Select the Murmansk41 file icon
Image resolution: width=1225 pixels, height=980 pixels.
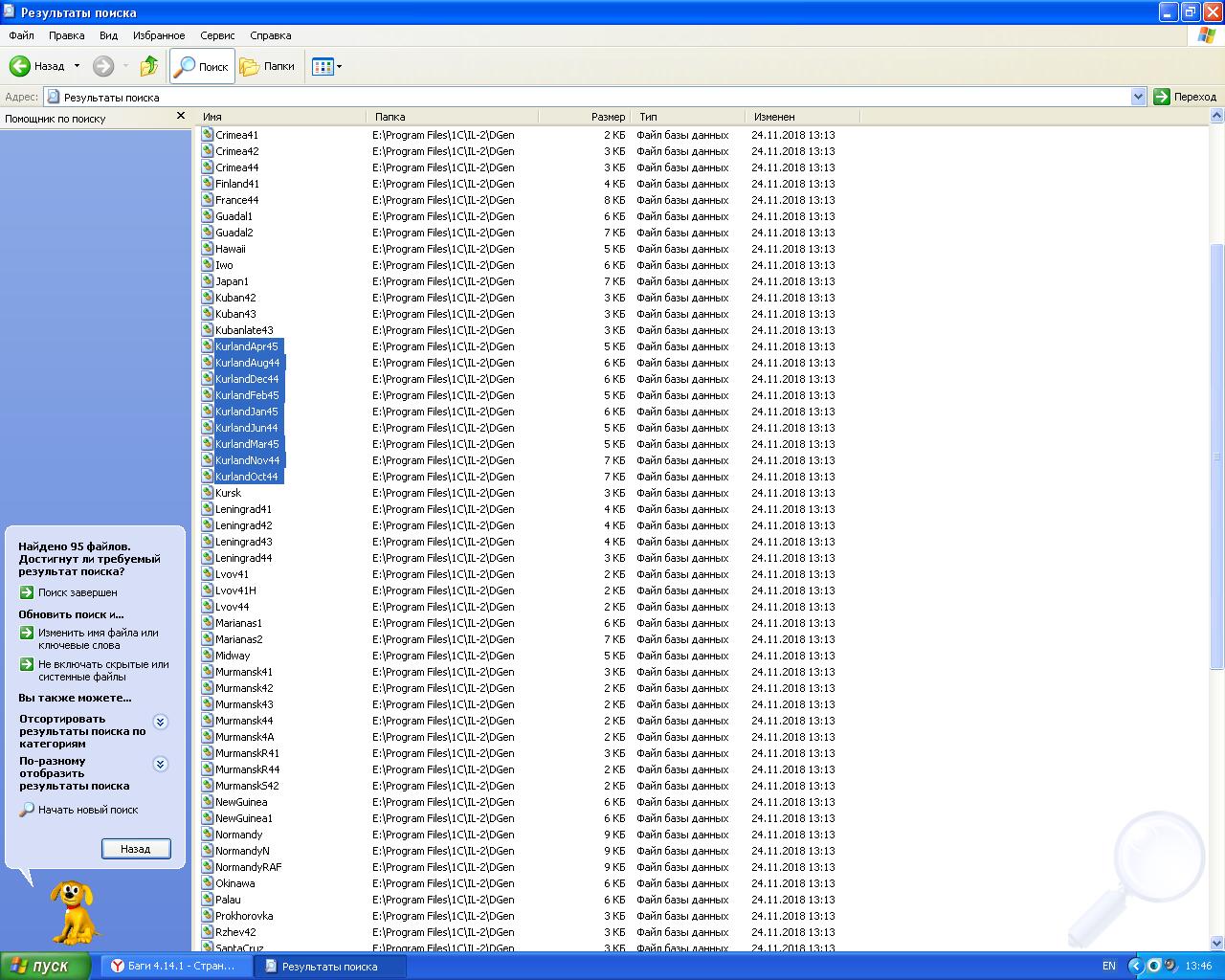tap(207, 672)
